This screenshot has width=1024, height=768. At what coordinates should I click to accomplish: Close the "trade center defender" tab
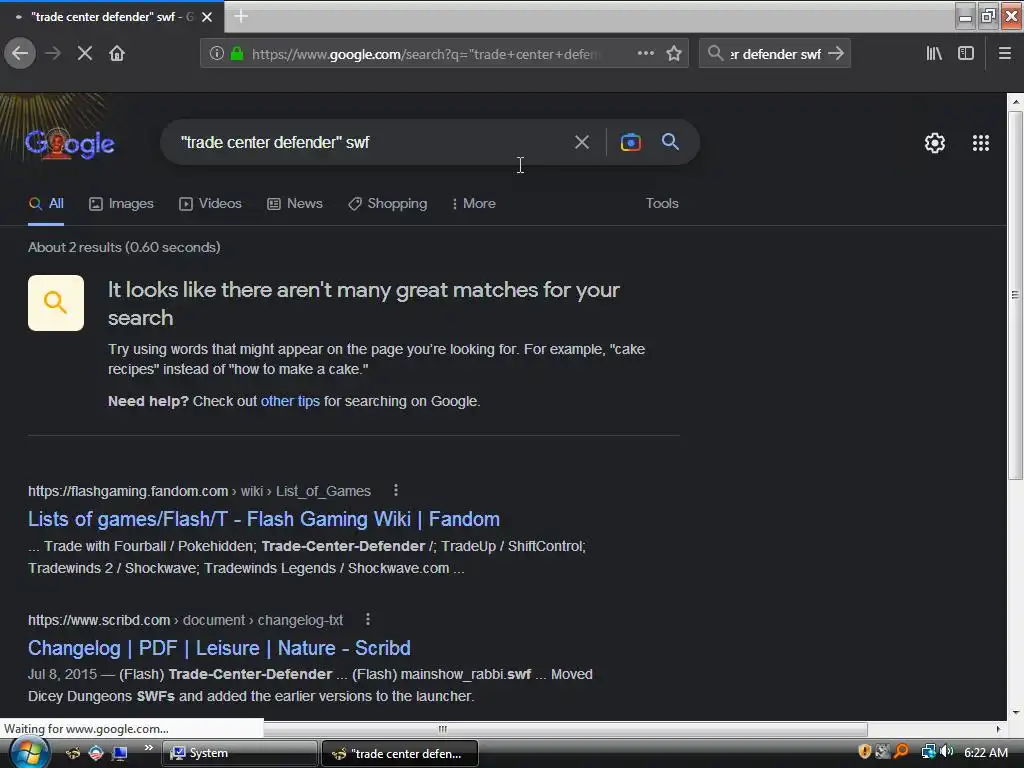pyautogui.click(x=207, y=17)
